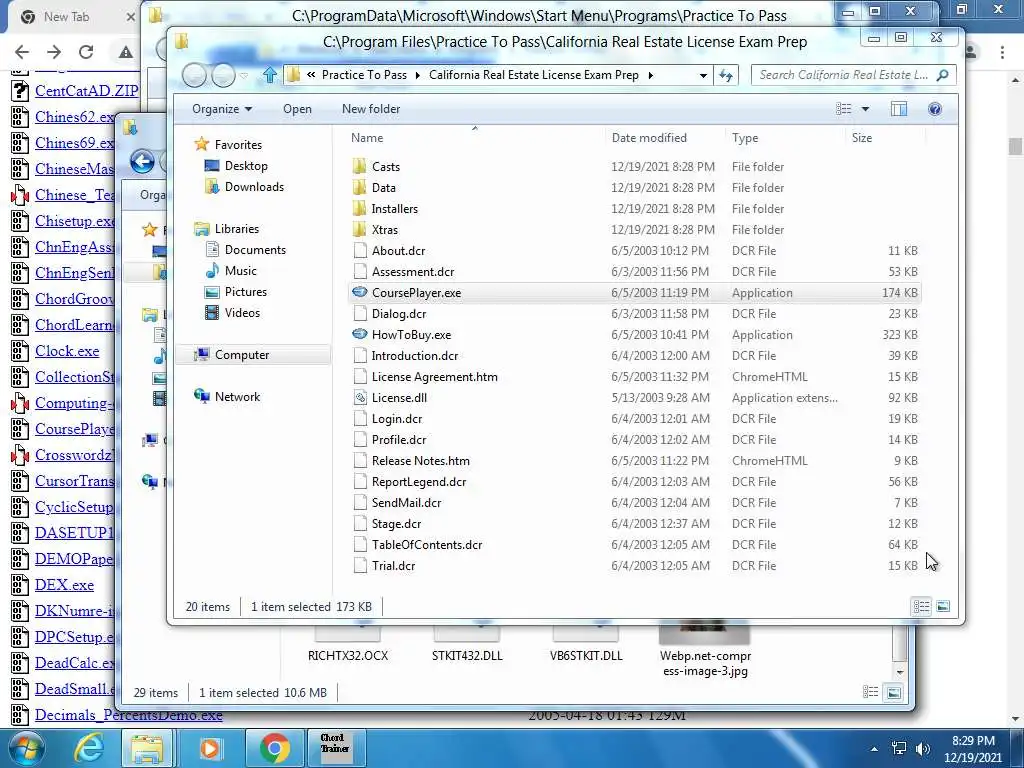The height and width of the screenshot is (768, 1024).
Task: Open Windows Explorer taskbar button
Action: pyautogui.click(x=148, y=748)
